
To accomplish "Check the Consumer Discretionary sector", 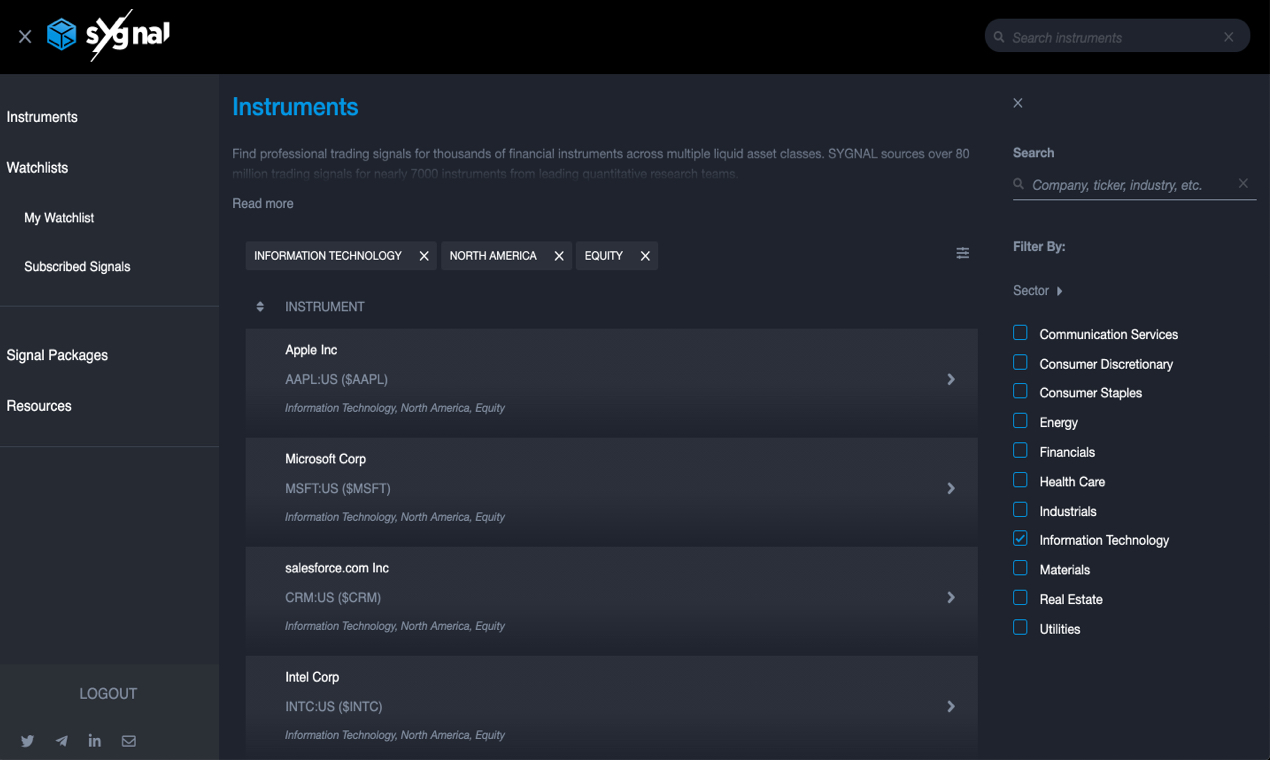I will [1020, 362].
